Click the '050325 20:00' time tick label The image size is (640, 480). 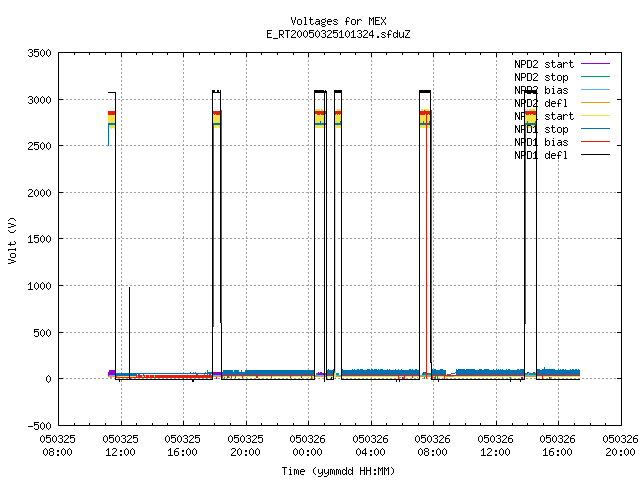point(245,445)
